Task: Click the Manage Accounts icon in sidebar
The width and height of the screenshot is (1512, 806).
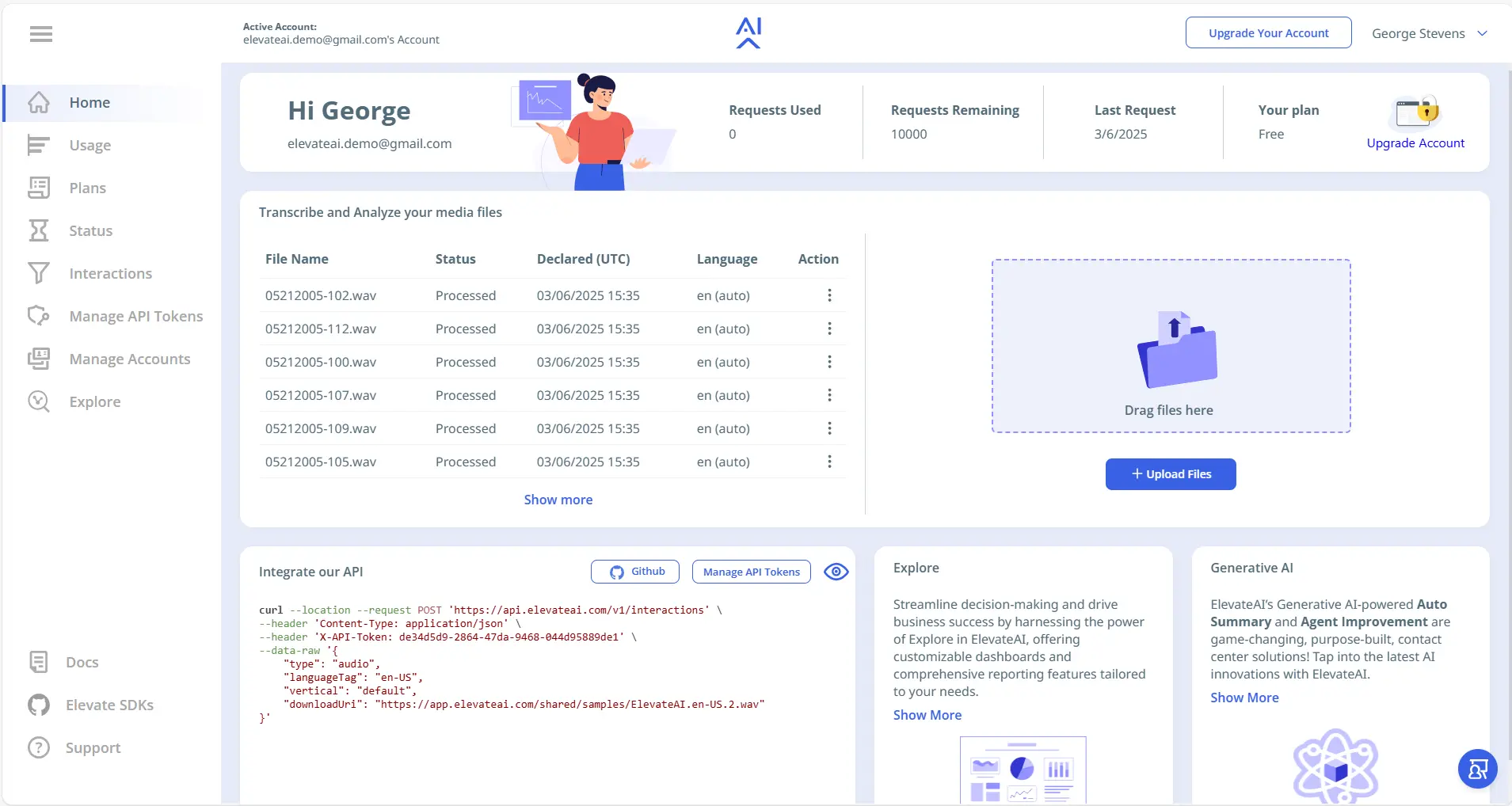Action: coord(39,359)
